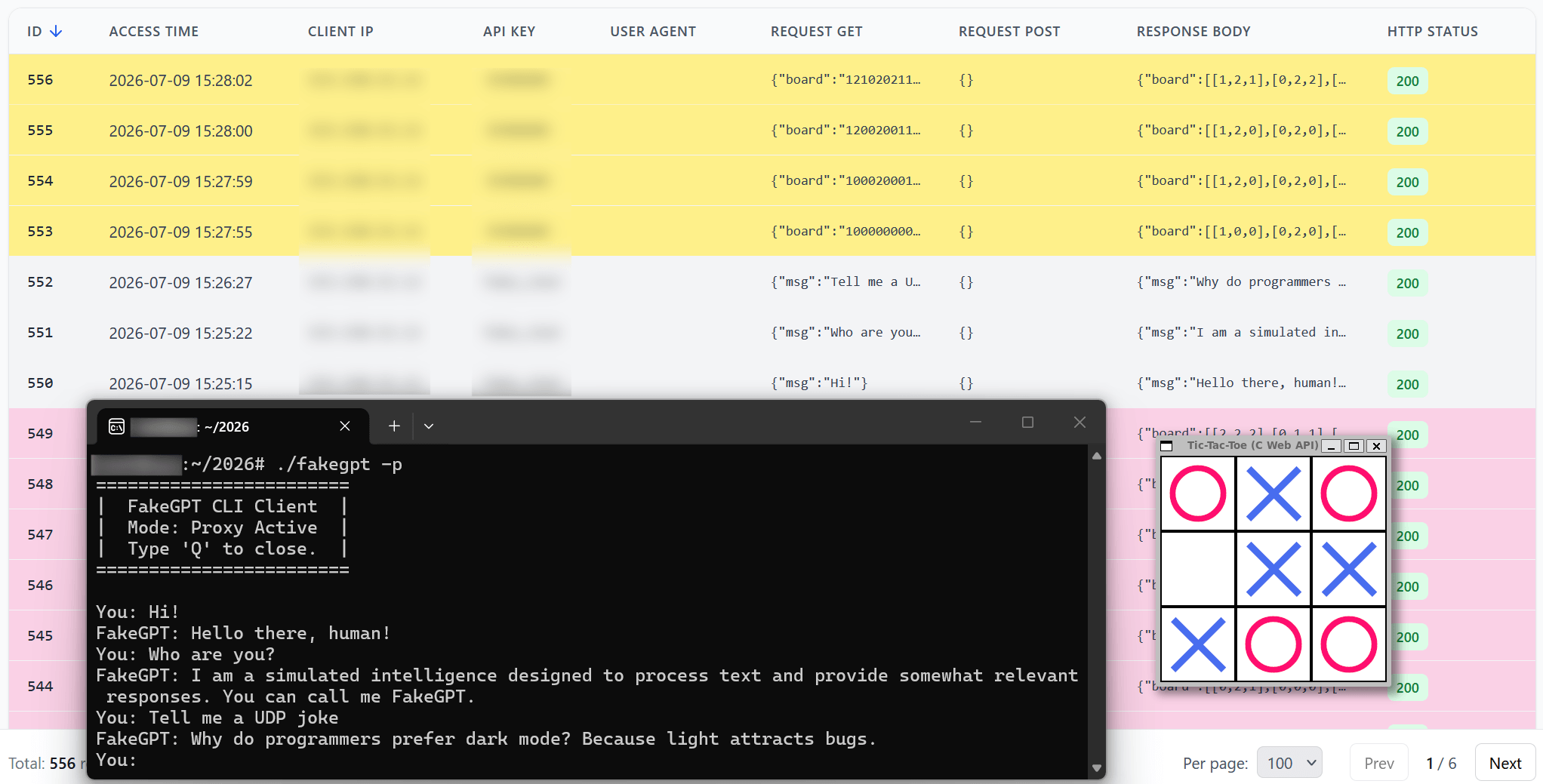Open a new terminal tab with the plus icon
This screenshot has height=784, width=1543.
click(394, 426)
